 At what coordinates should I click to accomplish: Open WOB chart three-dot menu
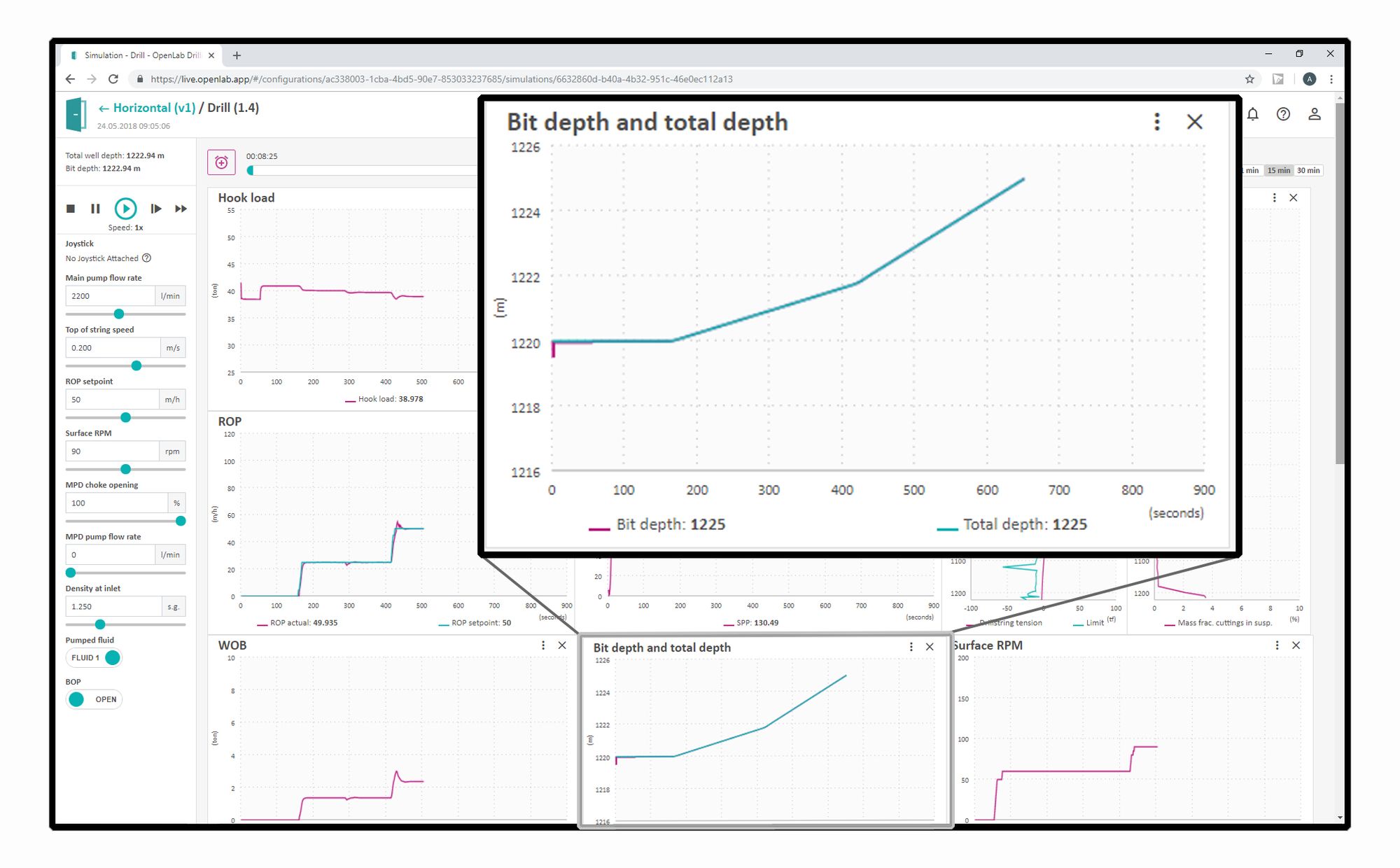point(543,645)
